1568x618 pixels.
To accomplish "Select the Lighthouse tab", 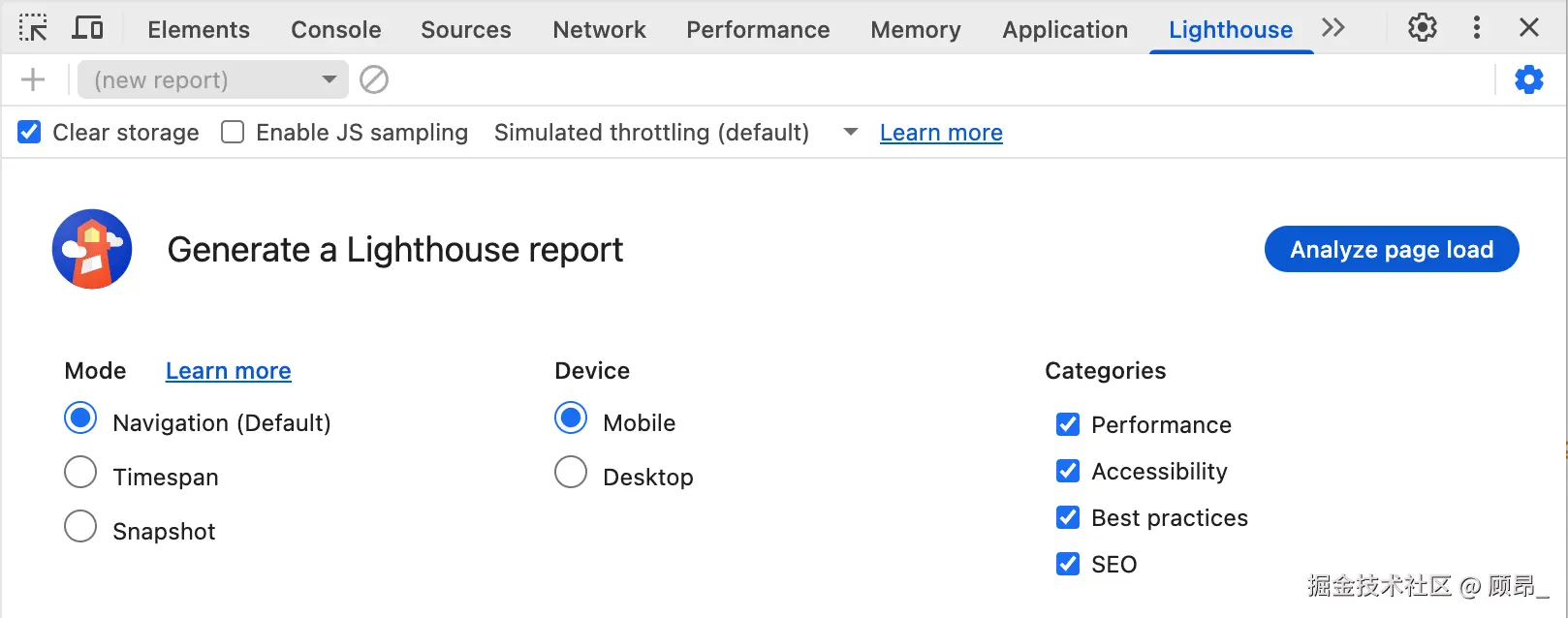I will point(1231,30).
